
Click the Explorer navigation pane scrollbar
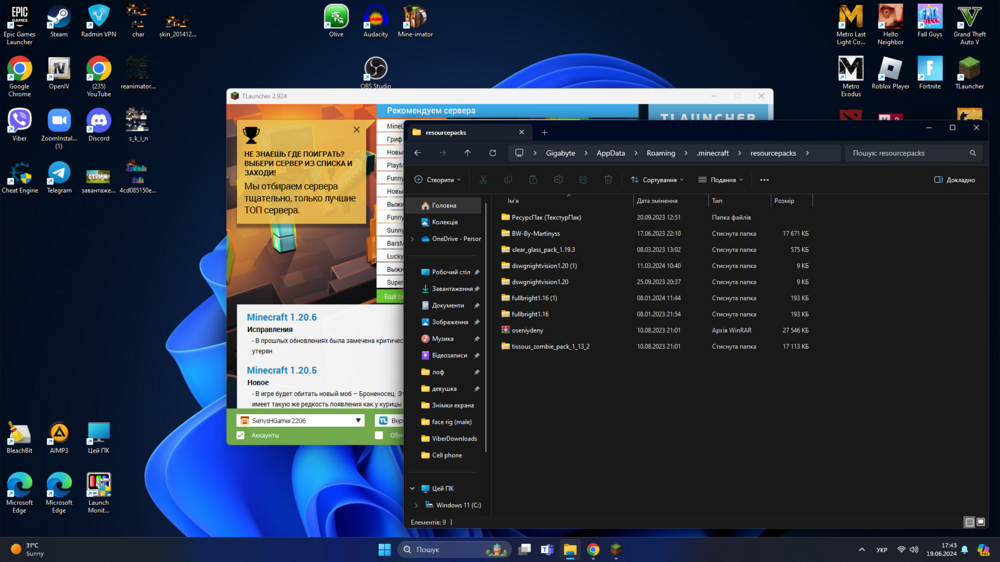click(x=486, y=327)
